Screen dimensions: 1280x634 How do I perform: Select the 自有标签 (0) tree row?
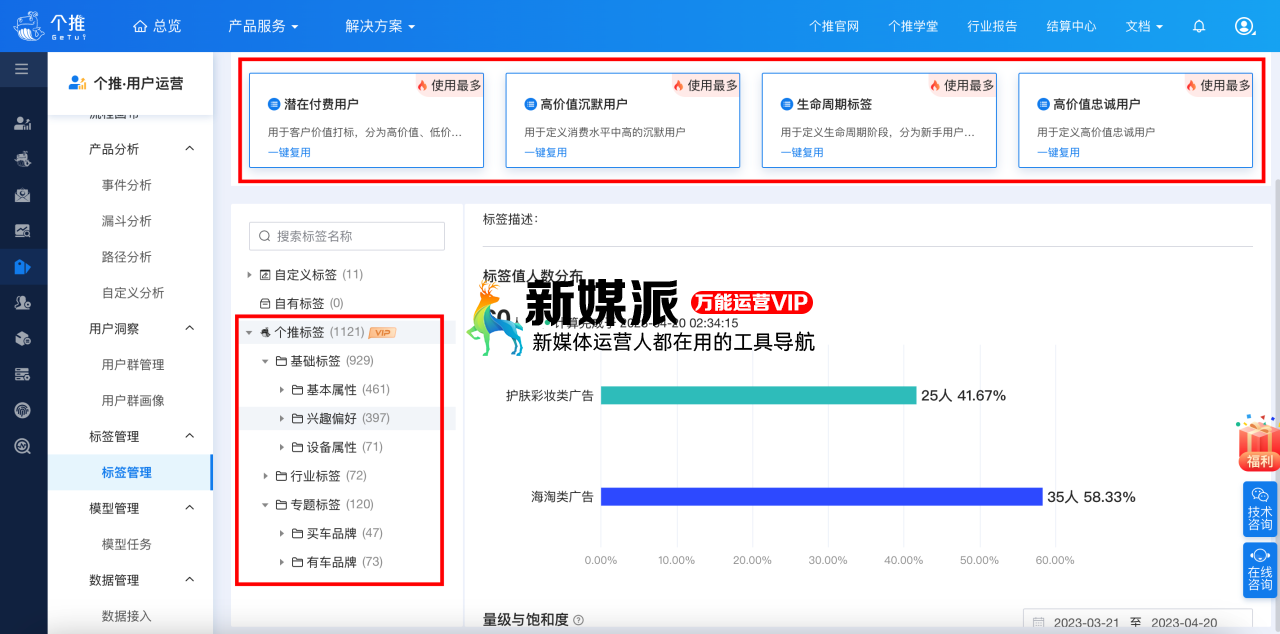[344, 303]
